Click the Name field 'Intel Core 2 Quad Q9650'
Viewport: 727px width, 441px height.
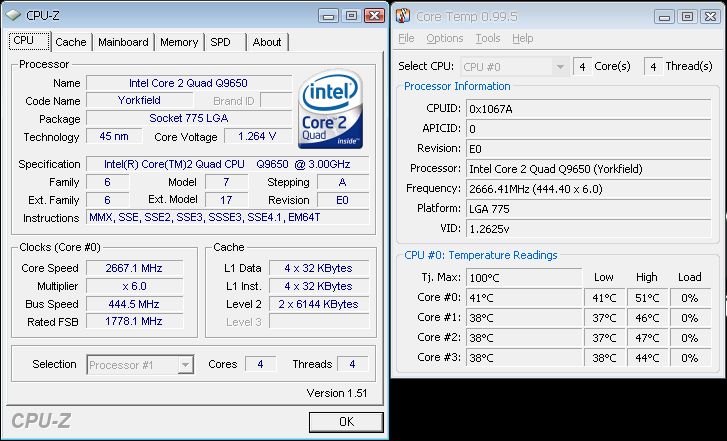[x=189, y=83]
